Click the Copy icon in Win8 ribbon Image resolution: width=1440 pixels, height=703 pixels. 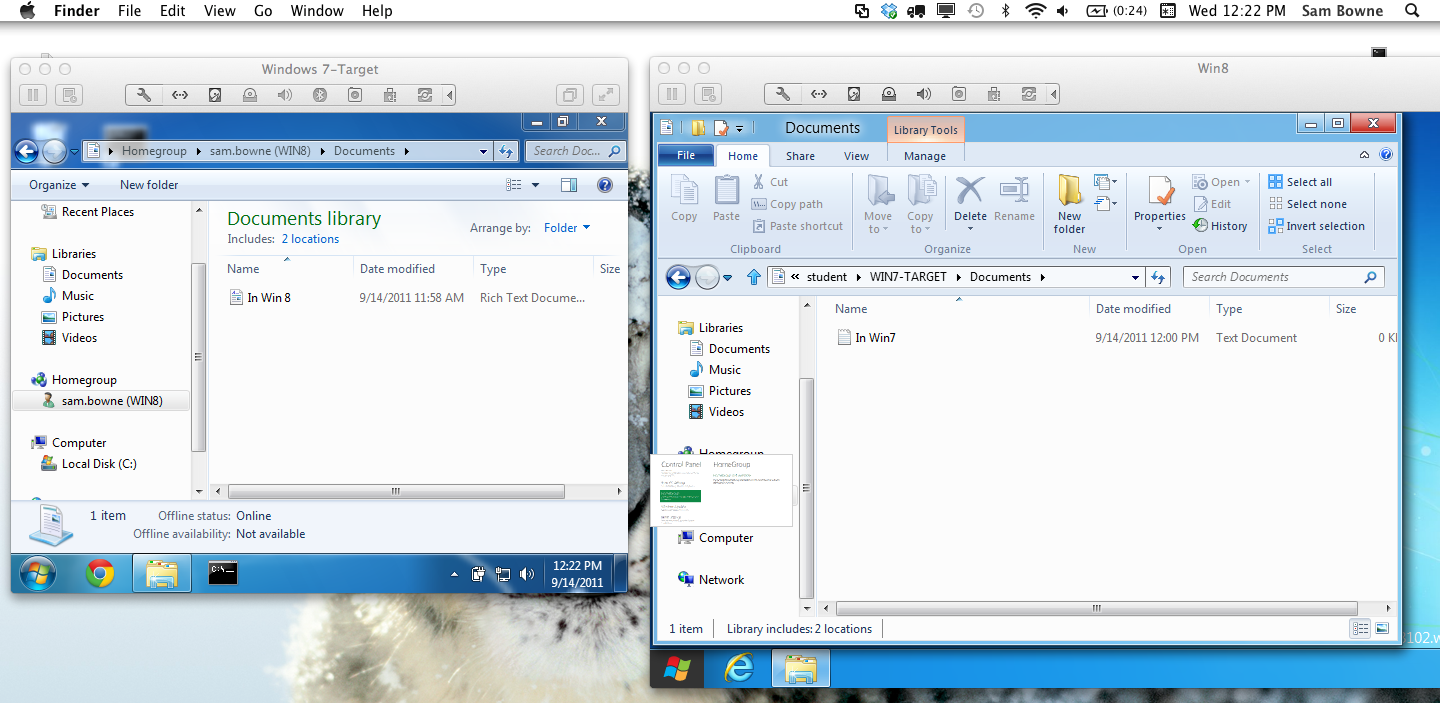coord(684,198)
